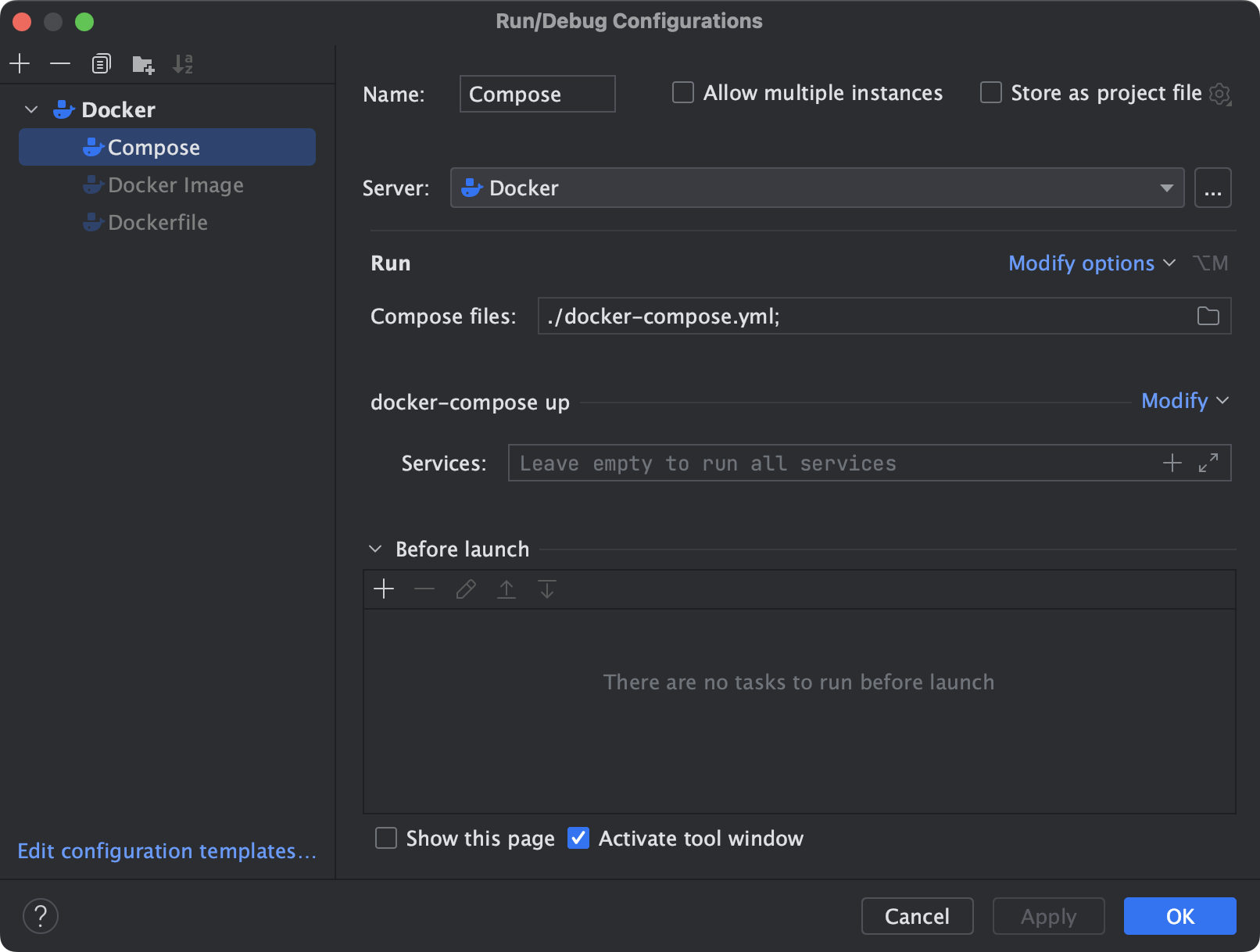The height and width of the screenshot is (952, 1260).
Task: Collapse the Docker tree node
Action: tap(30, 109)
